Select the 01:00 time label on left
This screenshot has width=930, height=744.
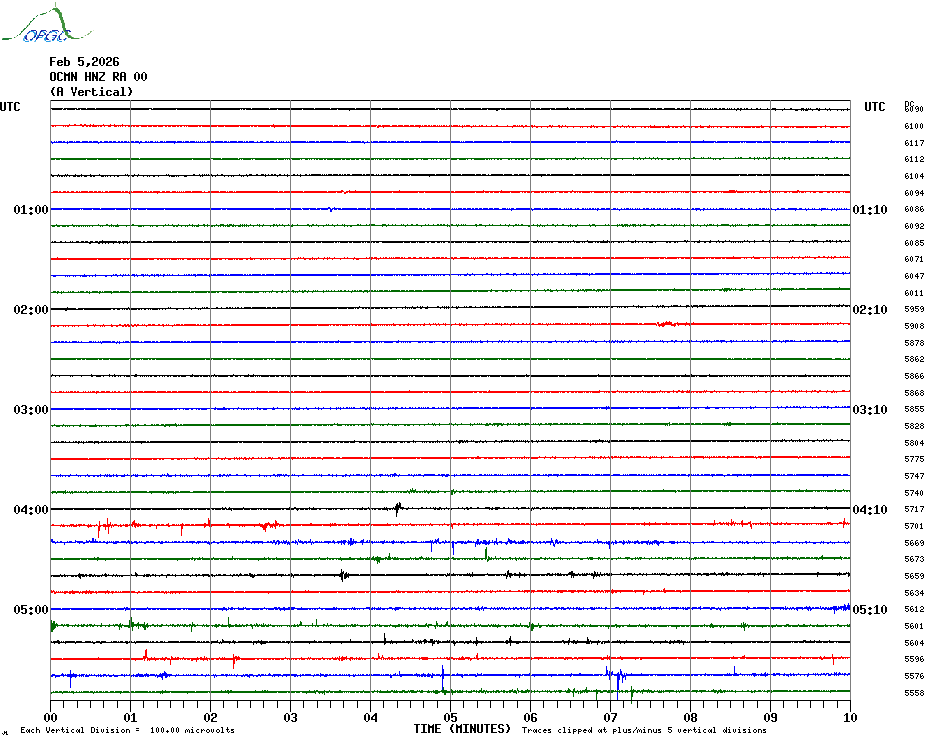(30, 210)
